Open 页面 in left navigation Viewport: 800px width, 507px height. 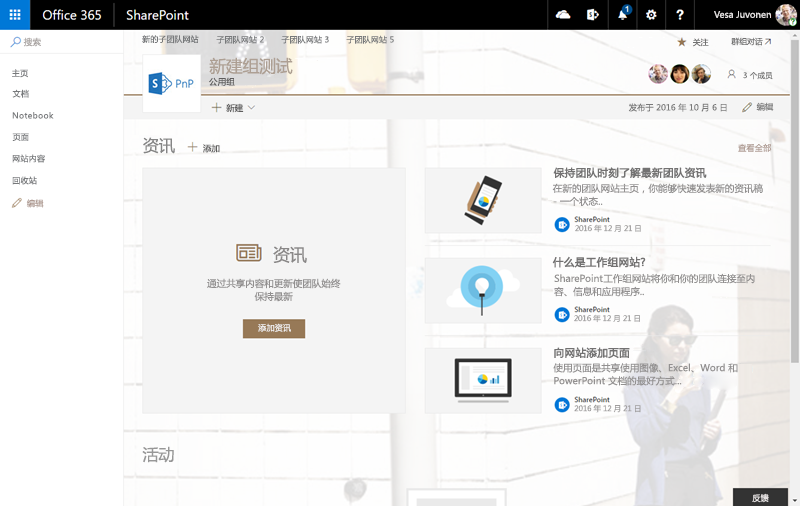(20, 137)
